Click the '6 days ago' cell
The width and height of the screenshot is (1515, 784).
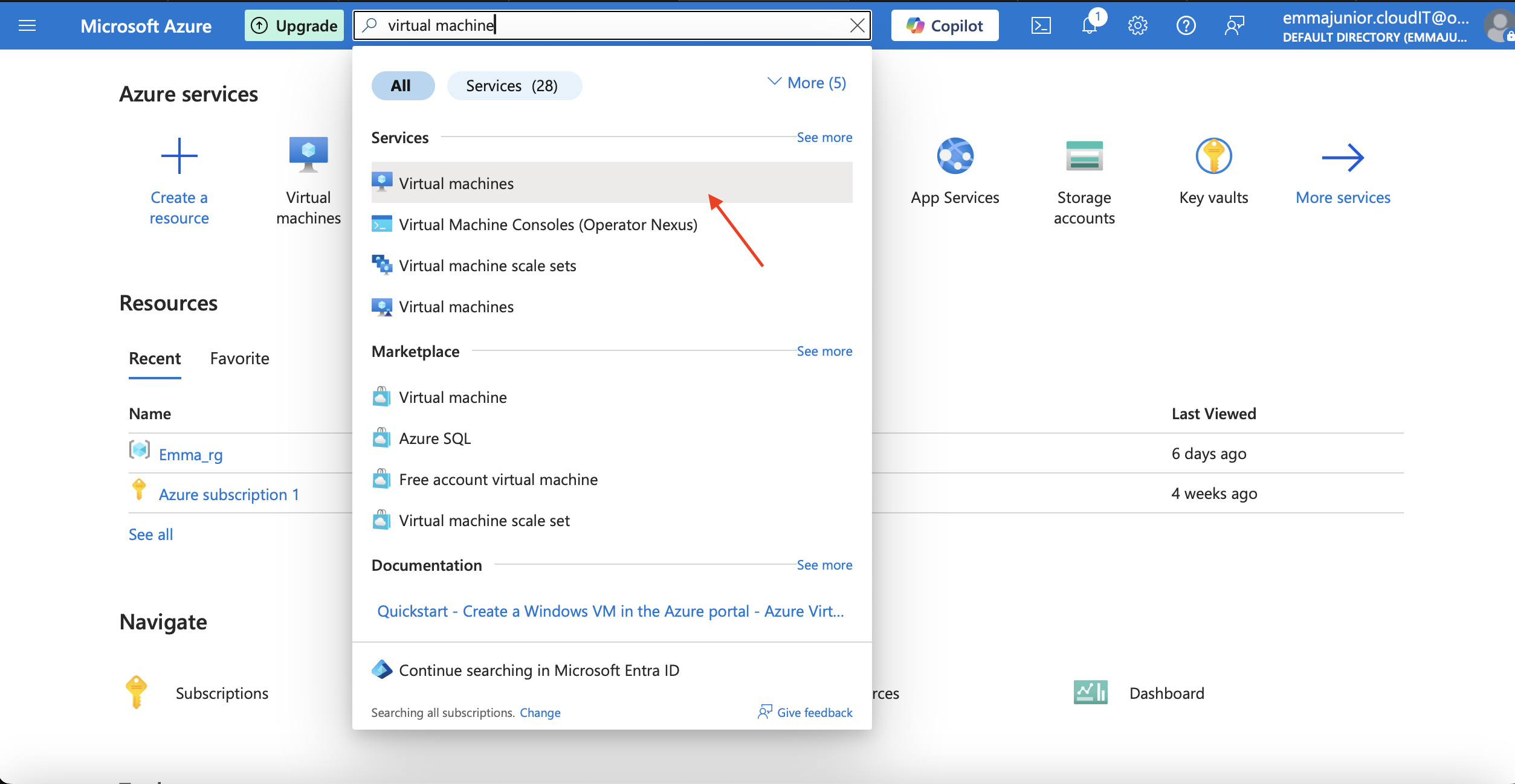pos(1209,453)
